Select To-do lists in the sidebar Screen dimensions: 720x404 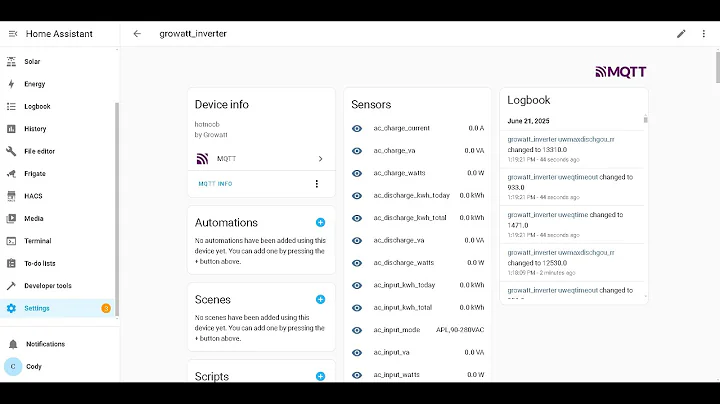pos(39,264)
